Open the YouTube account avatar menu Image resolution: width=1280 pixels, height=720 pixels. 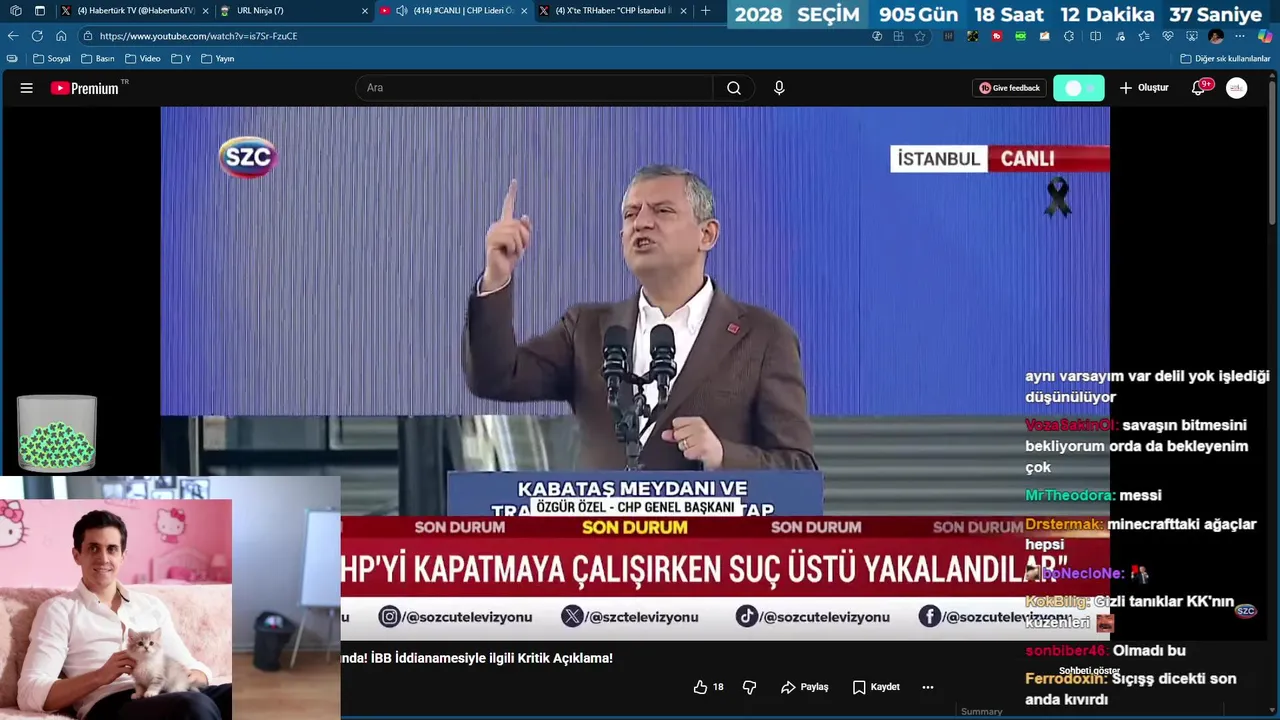click(1237, 88)
